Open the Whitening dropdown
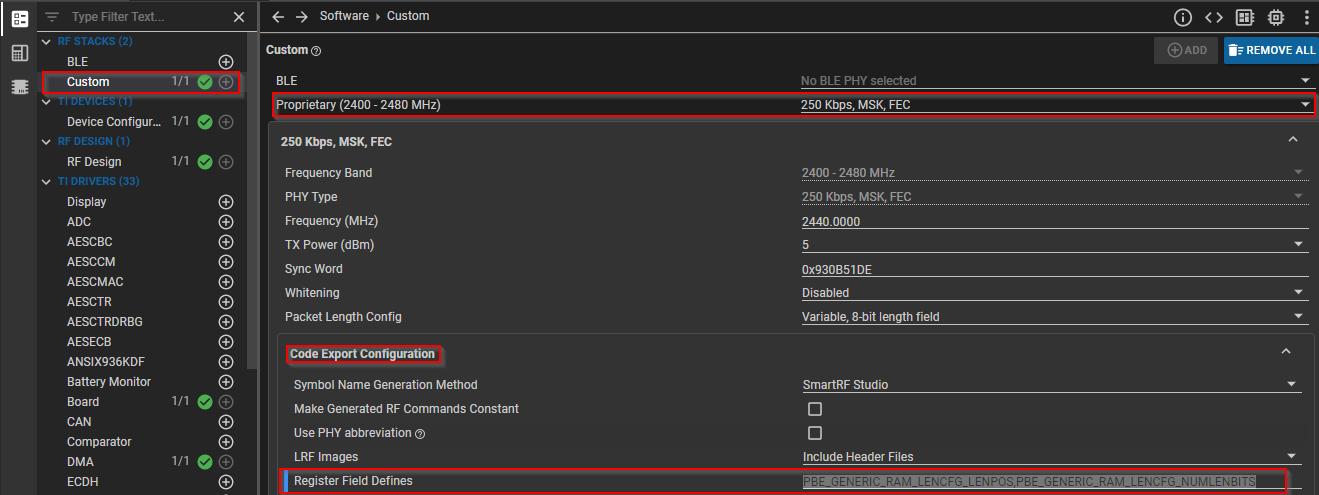The image size is (1319, 495). 1055,292
